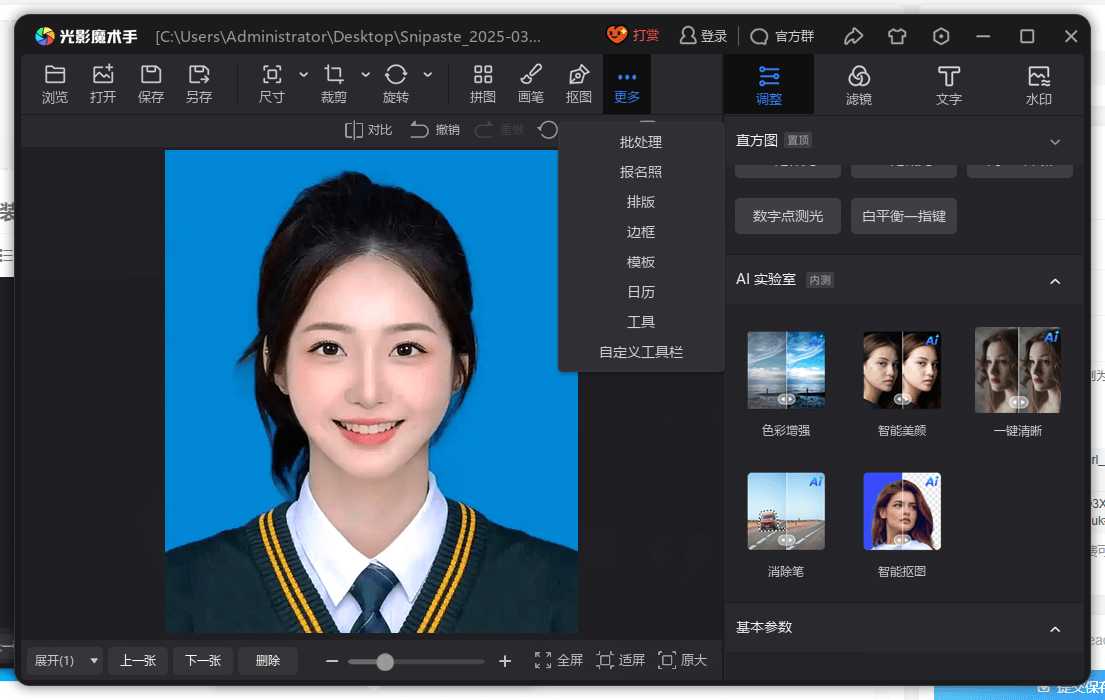Expand the dropdown arrow beside 旋转
The image size is (1105, 700).
click(427, 76)
